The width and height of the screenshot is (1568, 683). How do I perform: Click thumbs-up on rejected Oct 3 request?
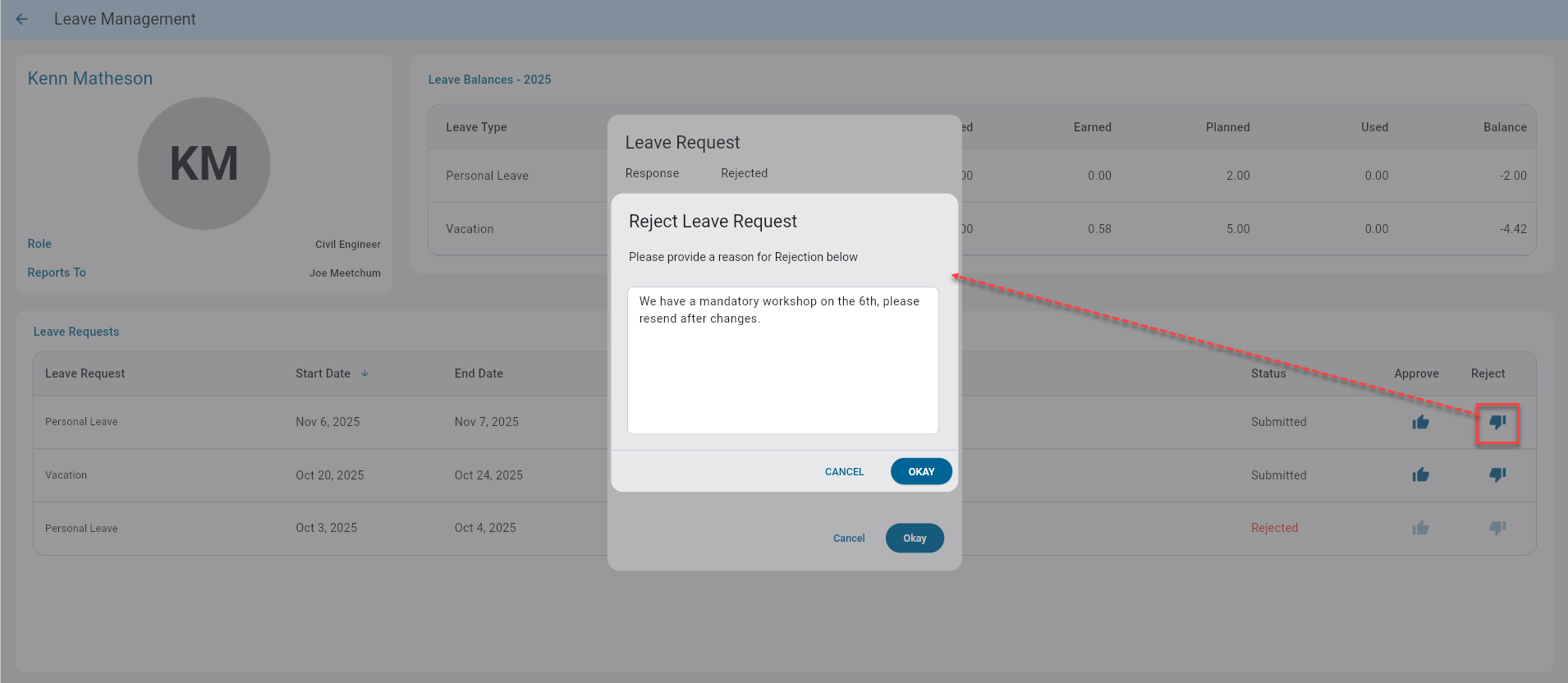[1420, 528]
